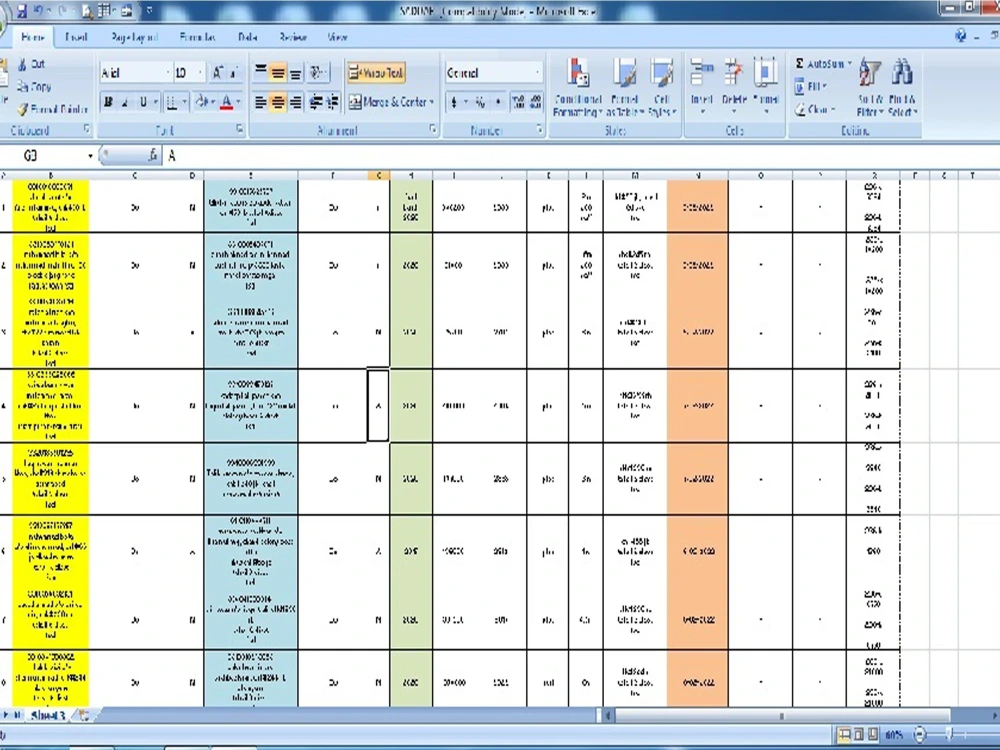The height and width of the screenshot is (750, 1000).
Task: Toggle Middle Align vertical alignment
Action: point(278,73)
